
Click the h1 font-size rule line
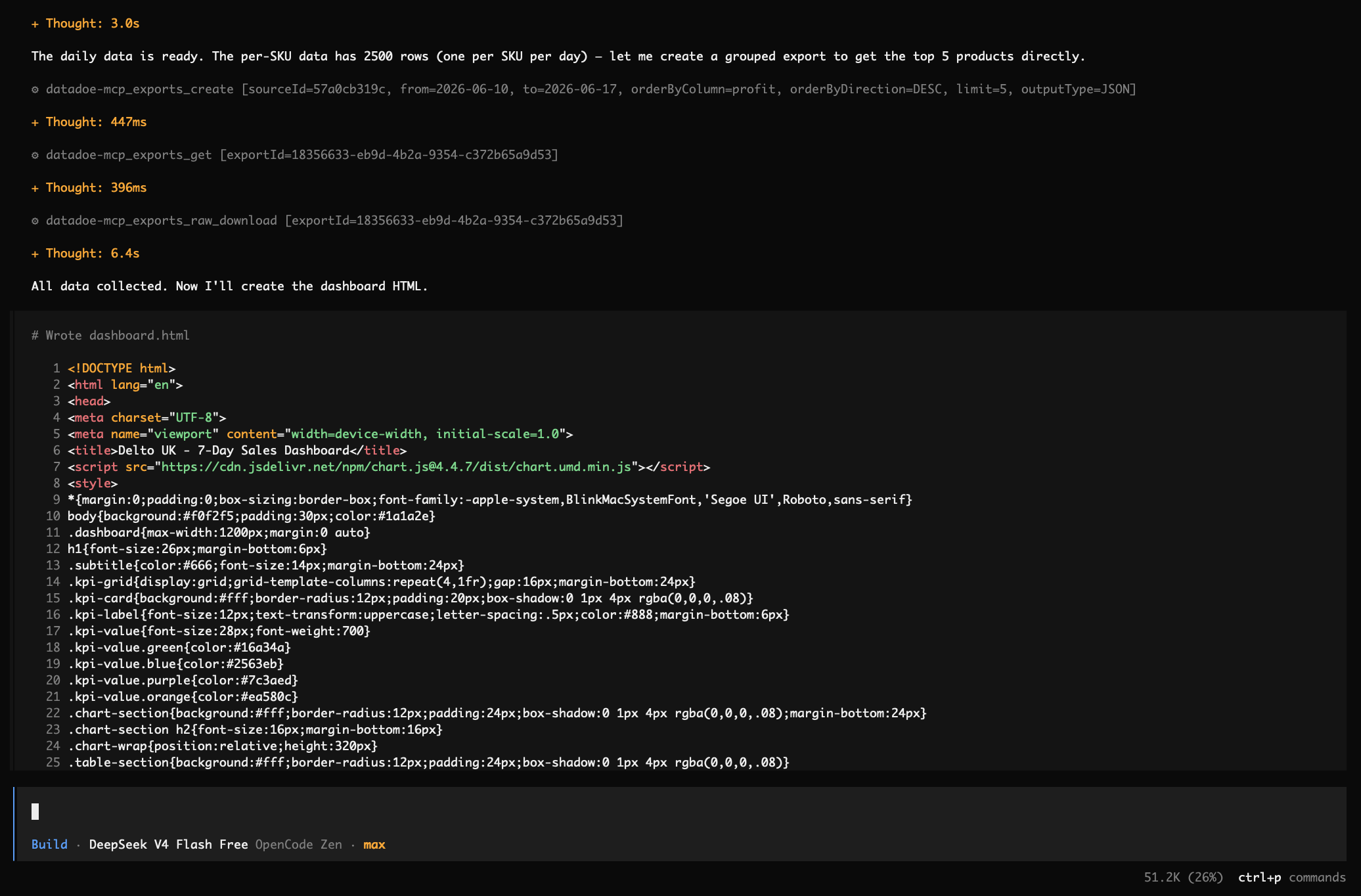click(x=197, y=549)
